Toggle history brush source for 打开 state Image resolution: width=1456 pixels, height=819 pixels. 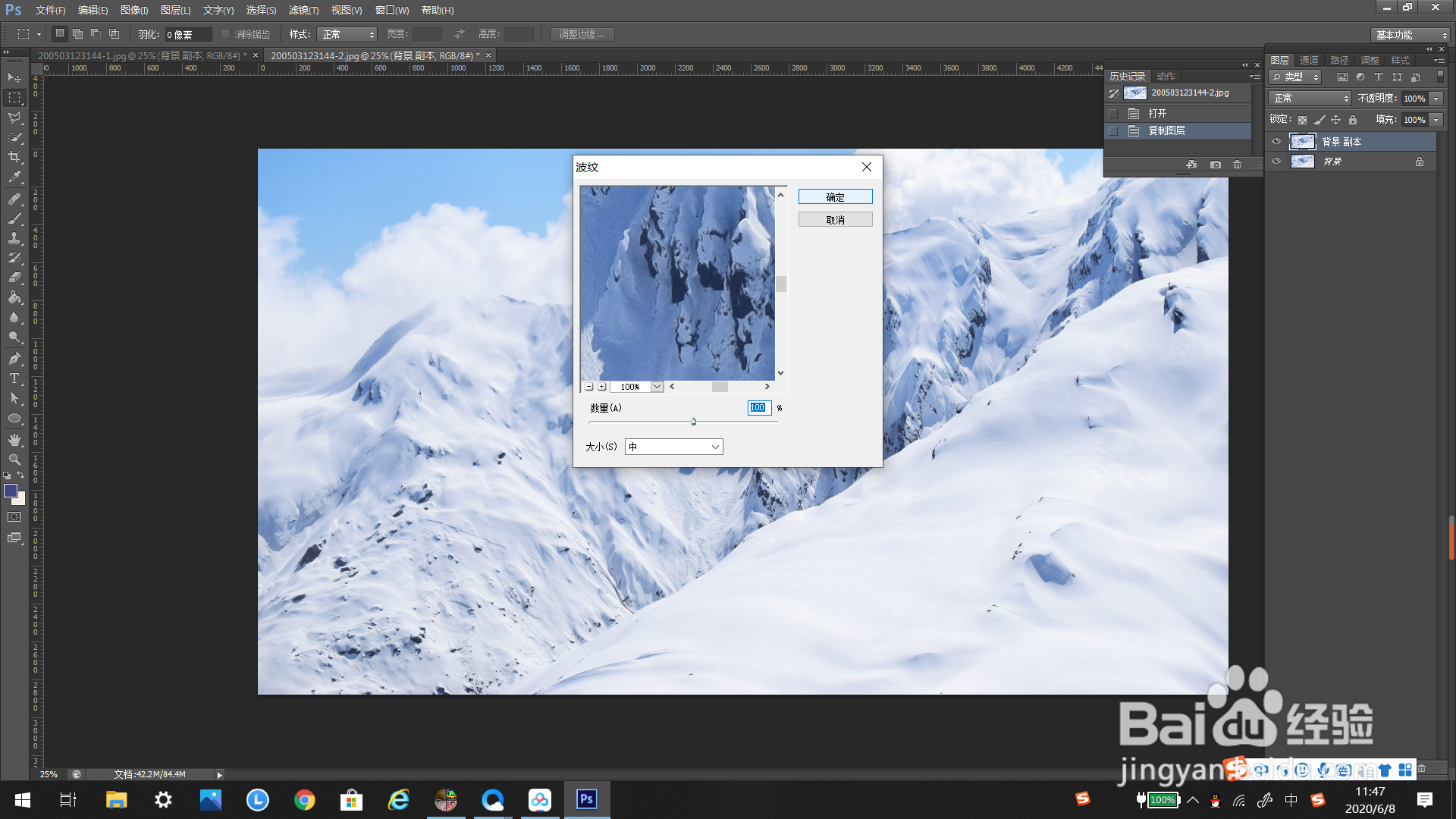click(x=1113, y=114)
